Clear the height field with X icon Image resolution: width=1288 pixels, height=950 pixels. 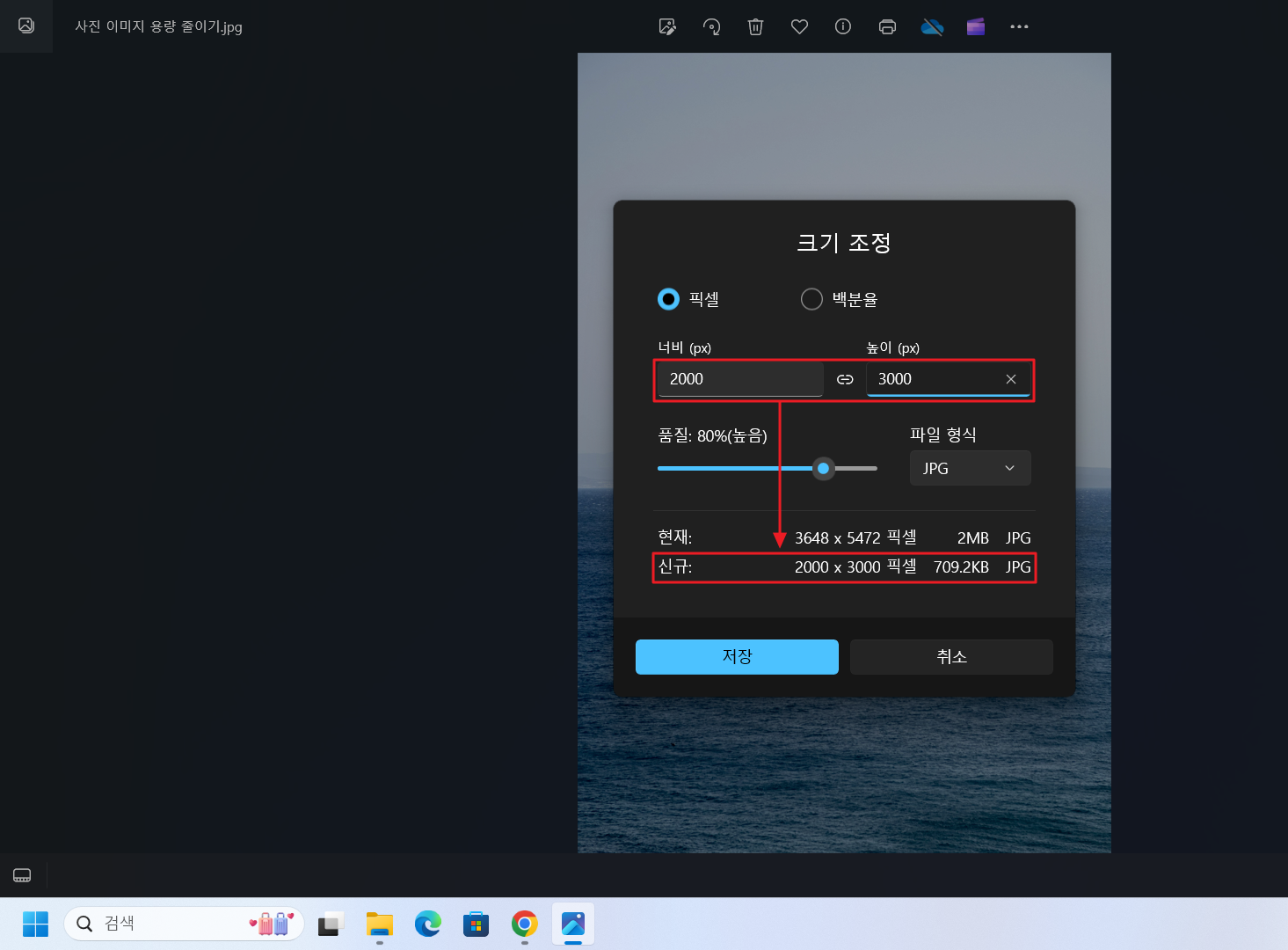click(x=1011, y=379)
